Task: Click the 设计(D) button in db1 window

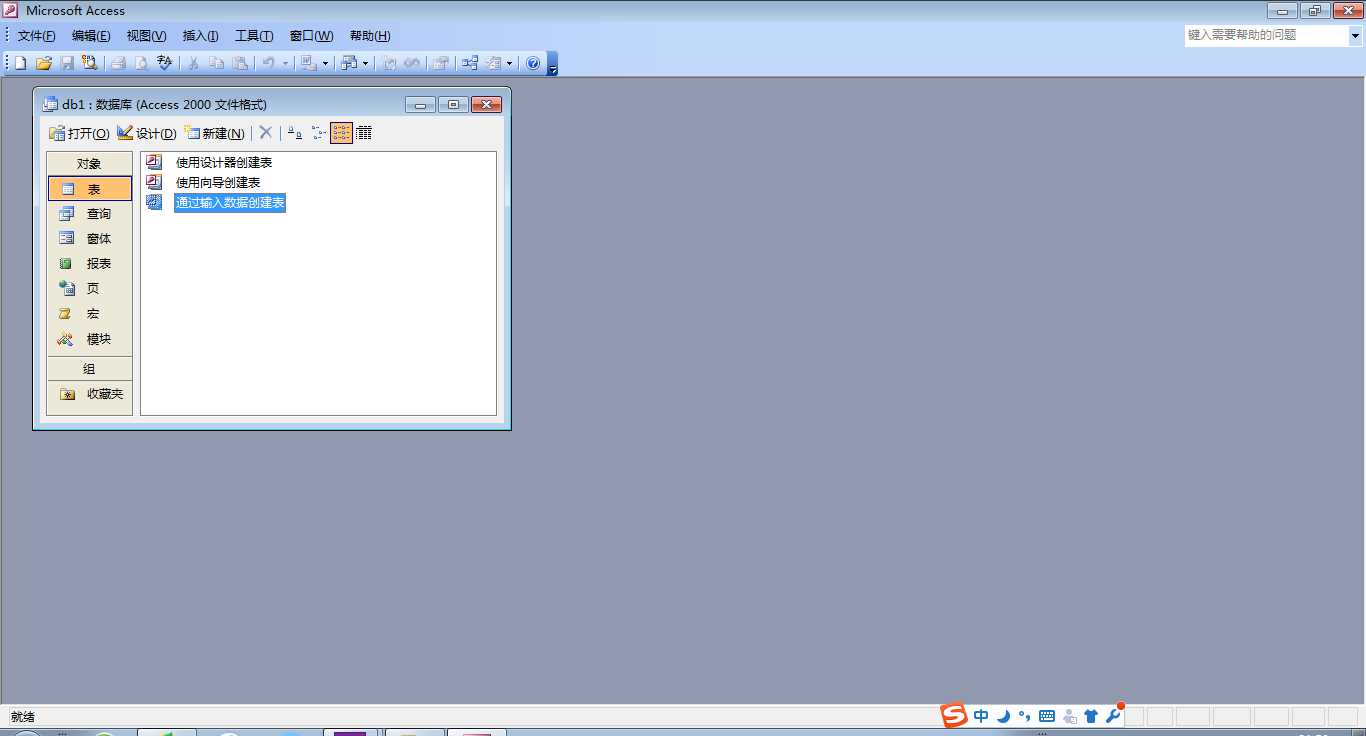Action: [147, 133]
